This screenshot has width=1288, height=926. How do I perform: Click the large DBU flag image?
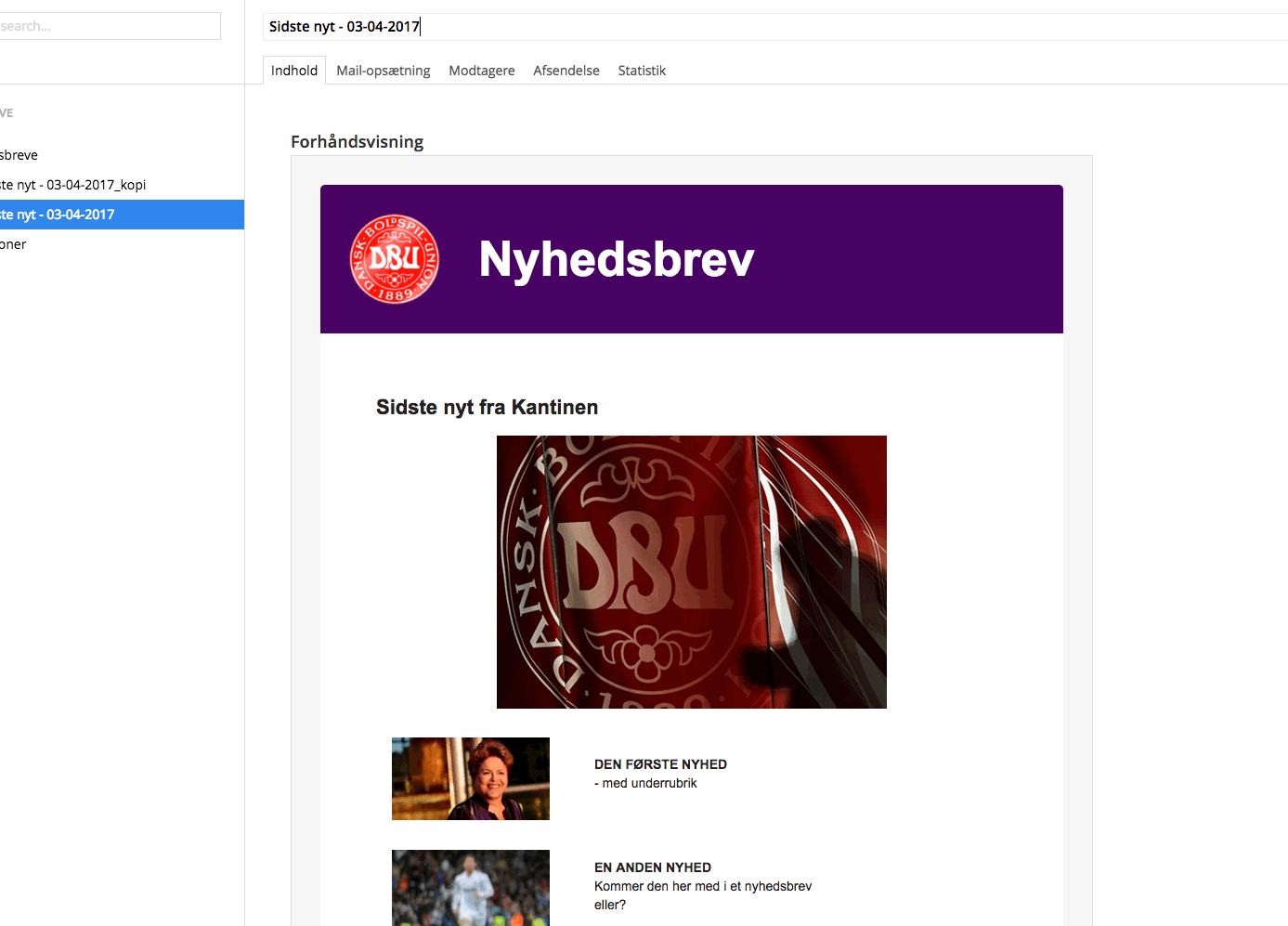pyautogui.click(x=691, y=571)
